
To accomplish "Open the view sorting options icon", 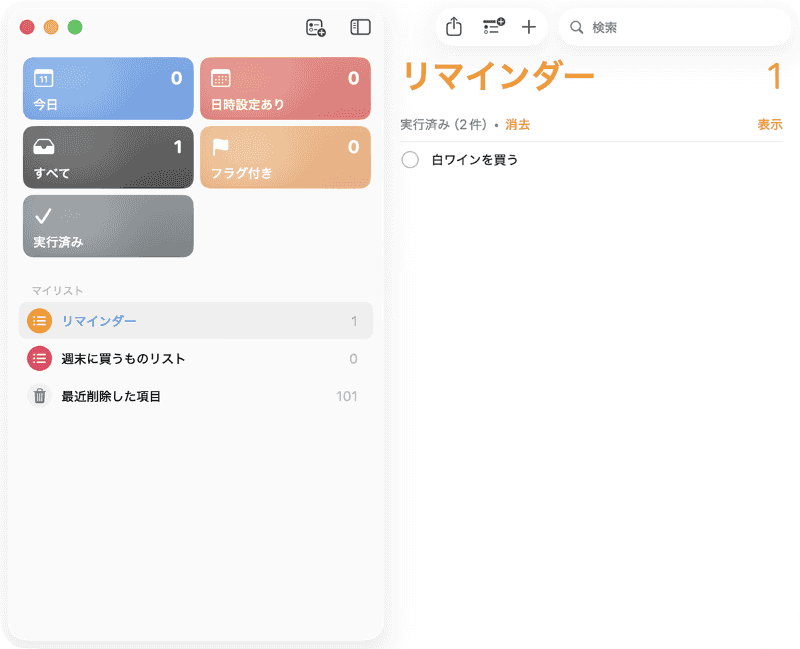I will coord(491,27).
